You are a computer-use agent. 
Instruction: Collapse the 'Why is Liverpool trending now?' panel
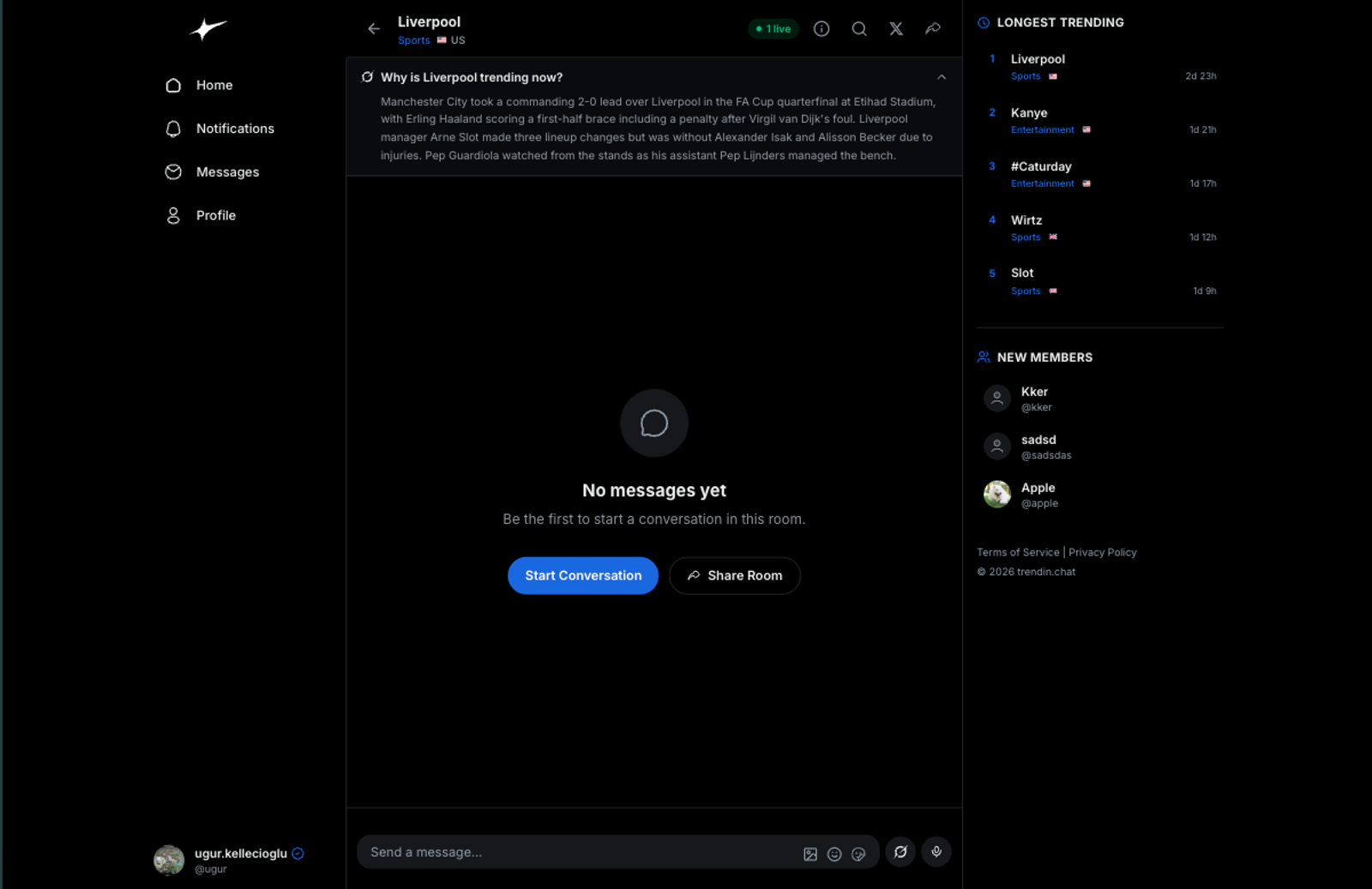click(942, 77)
